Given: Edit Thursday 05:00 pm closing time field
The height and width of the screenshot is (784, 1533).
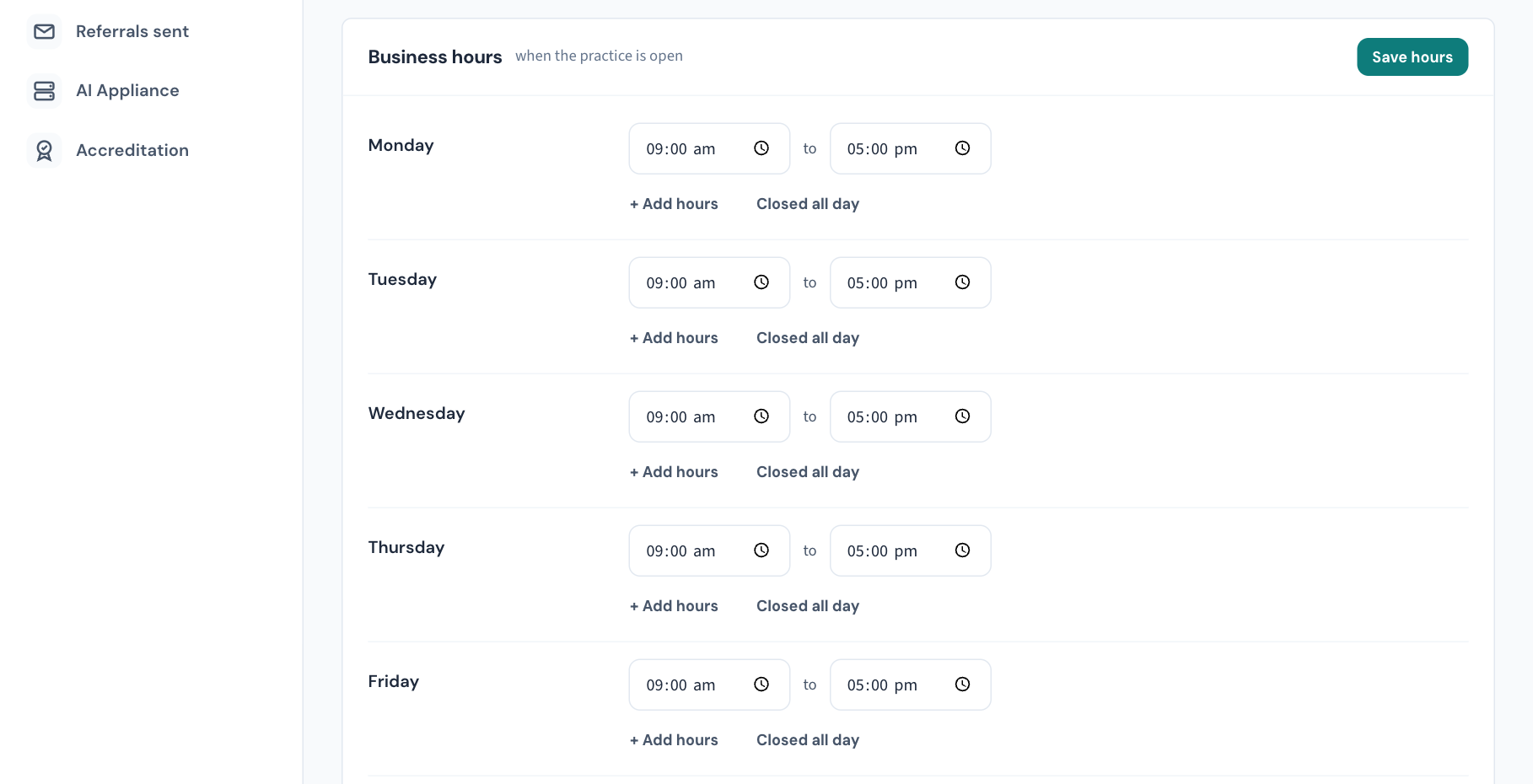Looking at the screenshot, I should point(910,550).
